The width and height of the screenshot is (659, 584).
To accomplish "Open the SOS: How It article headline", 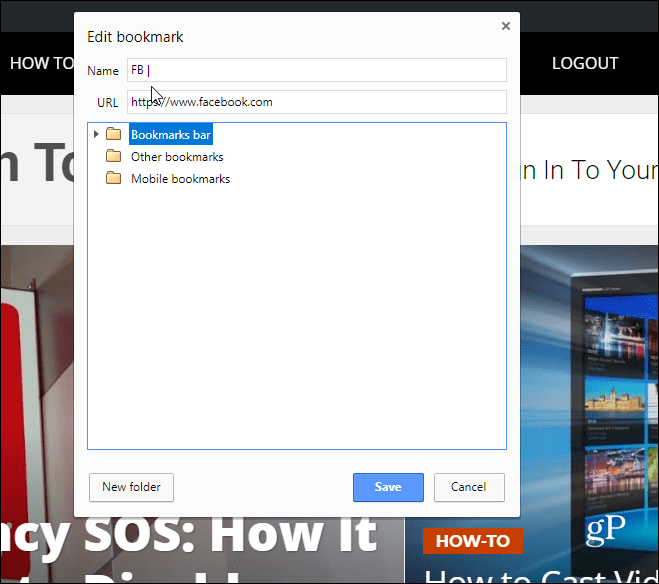I will 230,535.
